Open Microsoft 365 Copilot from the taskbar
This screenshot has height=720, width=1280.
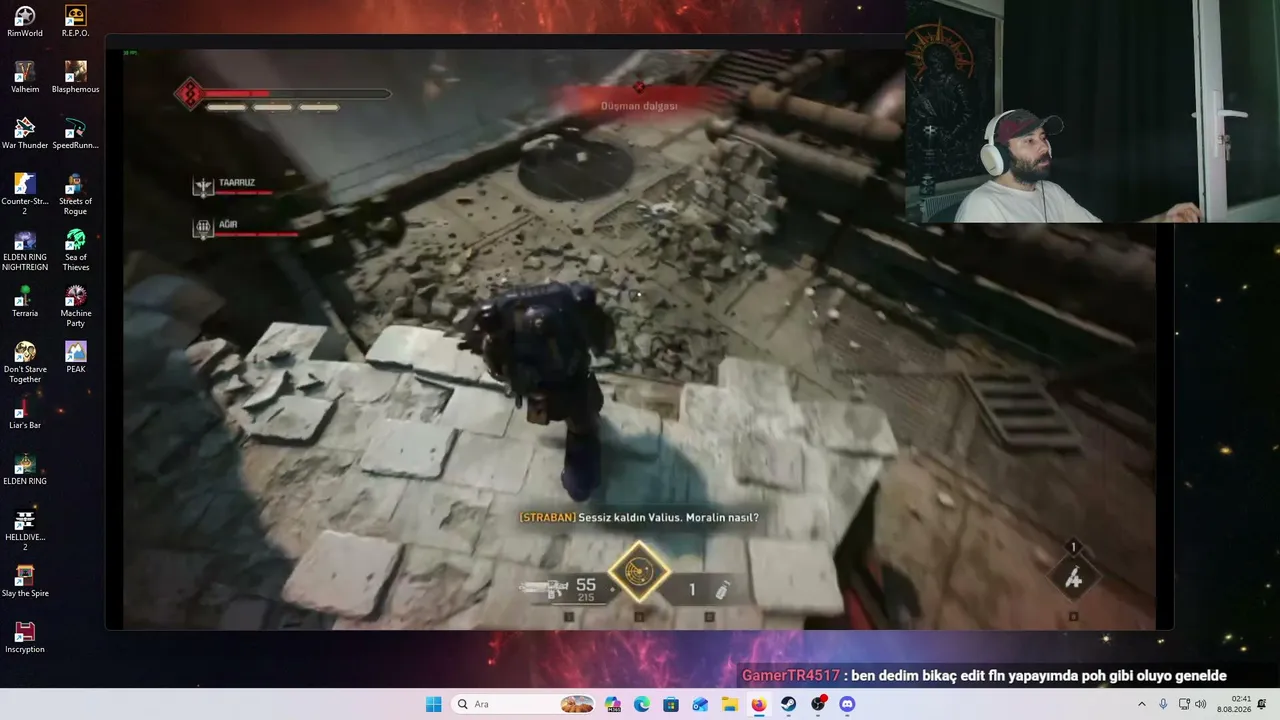[x=613, y=704]
